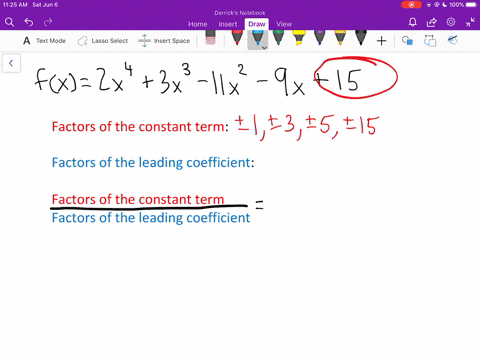The height and width of the screenshot is (360, 480).
Task: Open the View tab
Action: [284, 24]
